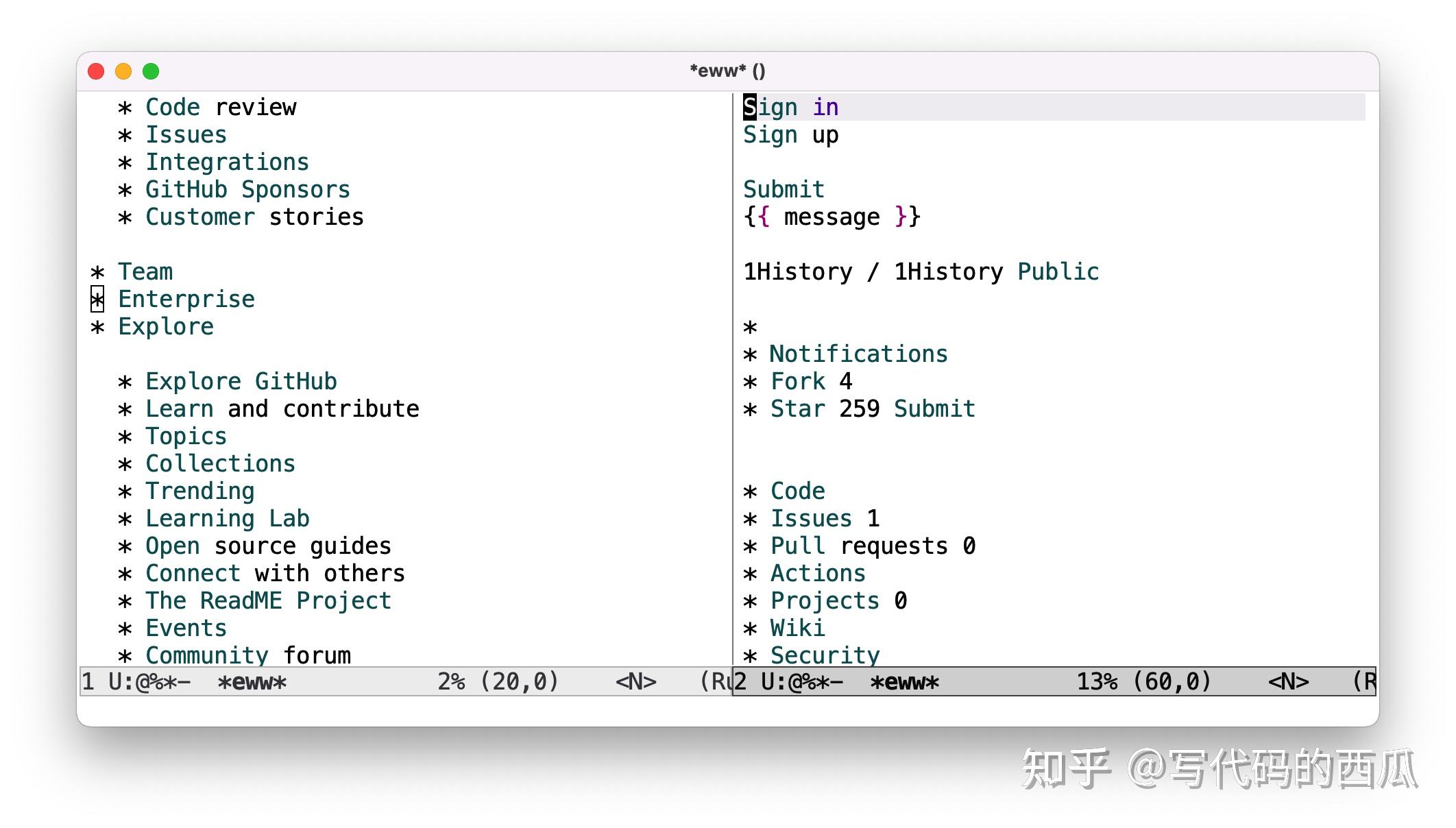The height and width of the screenshot is (828, 1456).
Task: Open the Customer stories link
Action: click(x=254, y=217)
